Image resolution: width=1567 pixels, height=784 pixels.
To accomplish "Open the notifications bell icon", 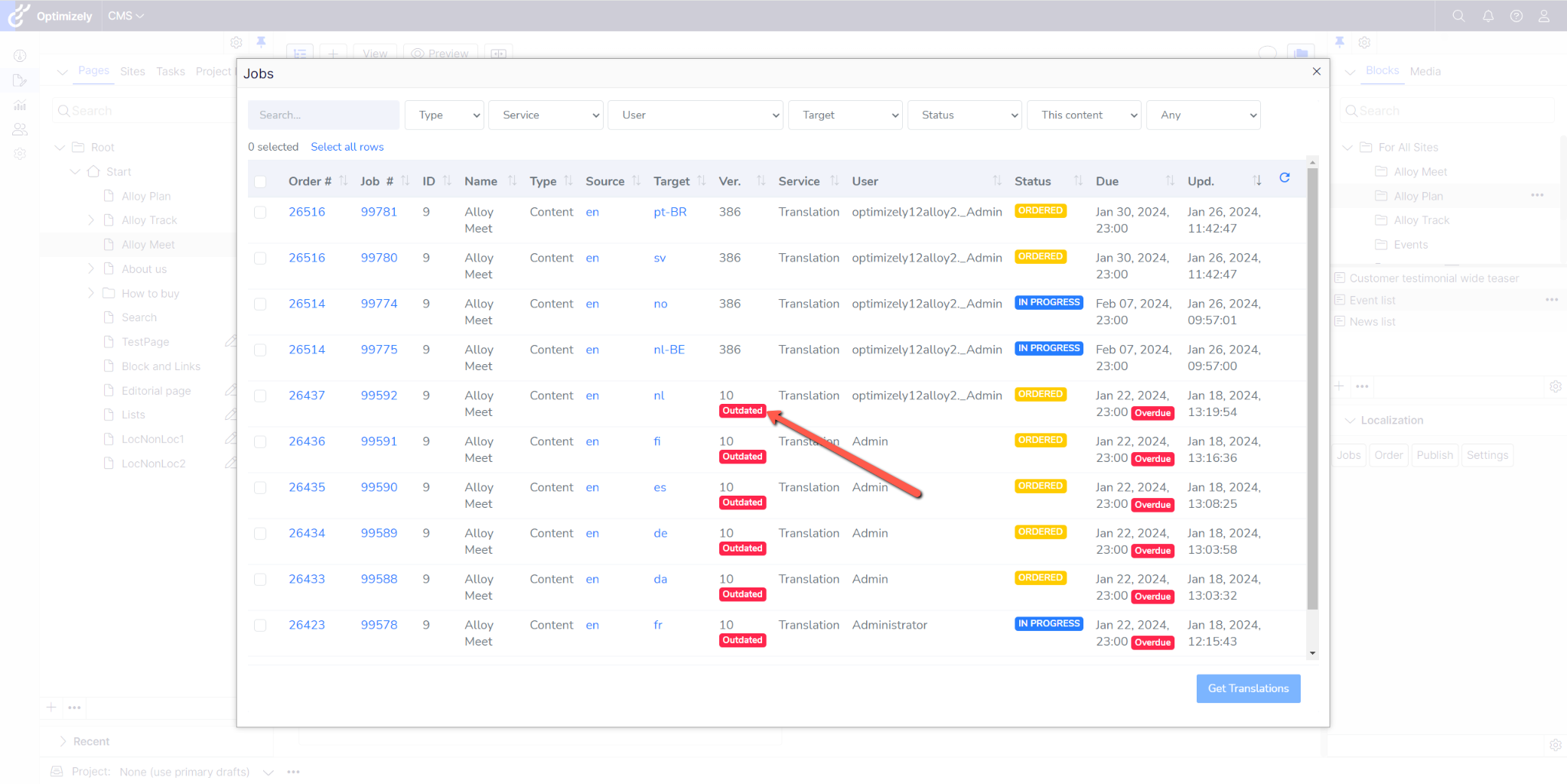I will pyautogui.click(x=1488, y=16).
